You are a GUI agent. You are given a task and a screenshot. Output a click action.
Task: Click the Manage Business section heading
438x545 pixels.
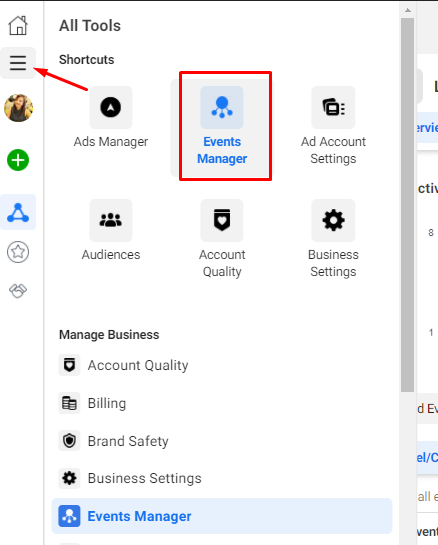click(109, 335)
